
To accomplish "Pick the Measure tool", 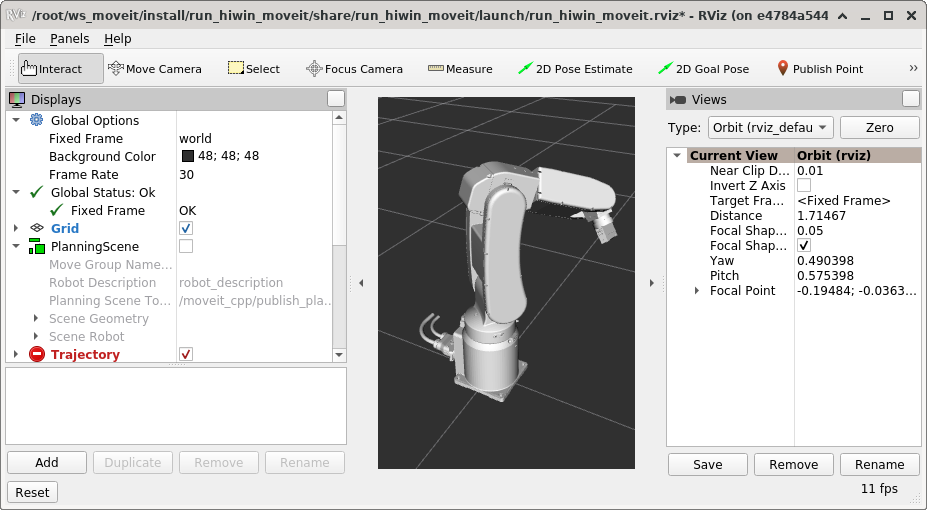I will pos(460,69).
